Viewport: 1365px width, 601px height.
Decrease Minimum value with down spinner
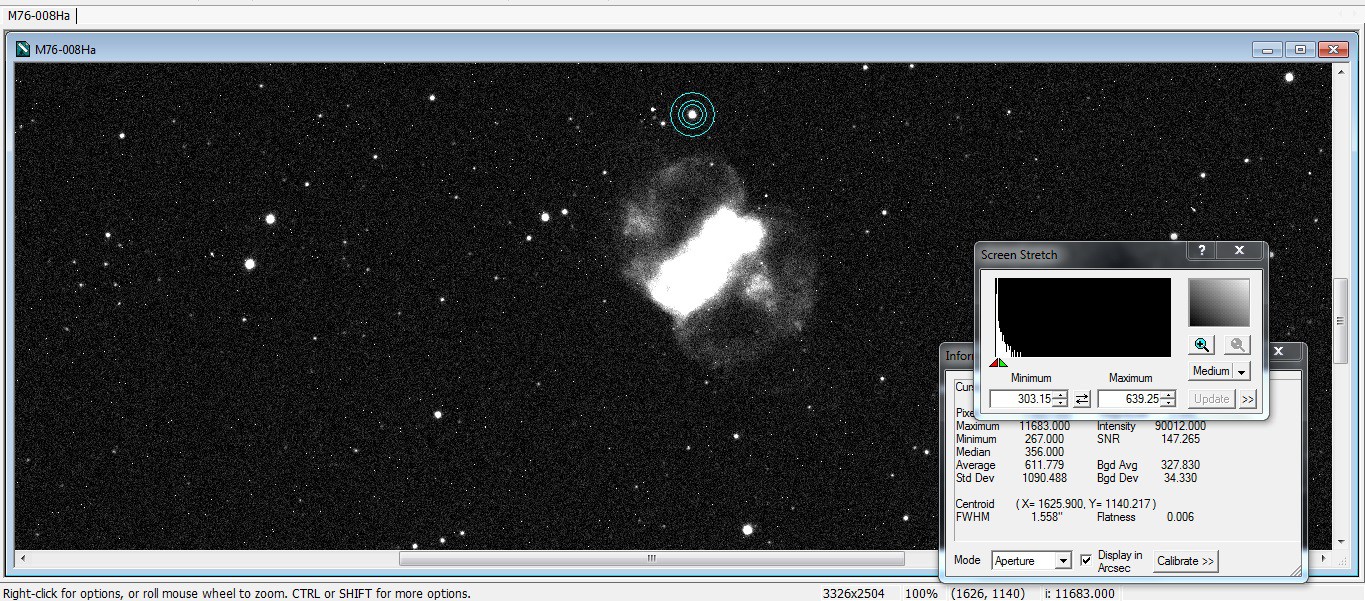1060,403
